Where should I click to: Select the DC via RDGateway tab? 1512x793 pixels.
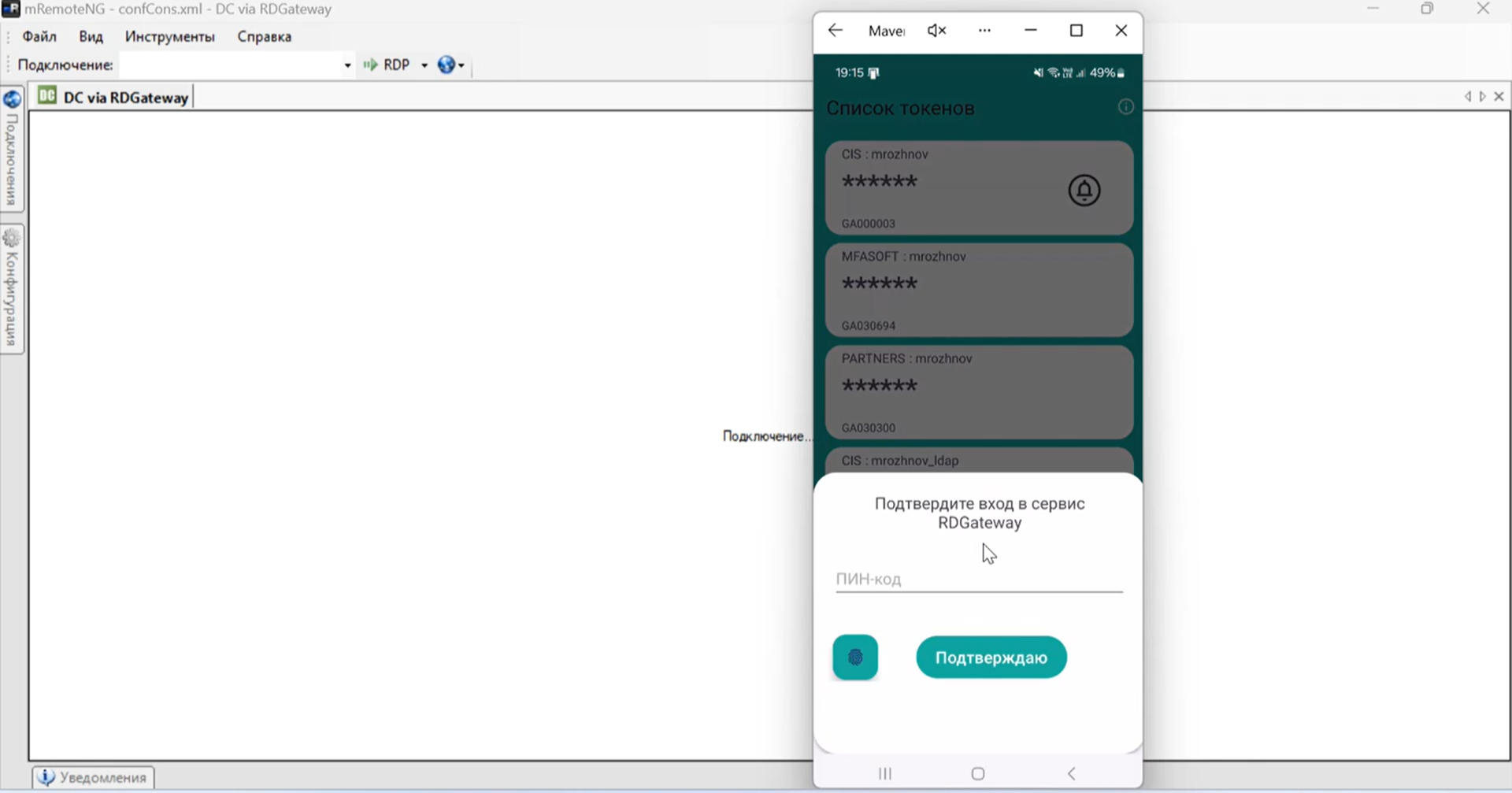click(x=115, y=97)
